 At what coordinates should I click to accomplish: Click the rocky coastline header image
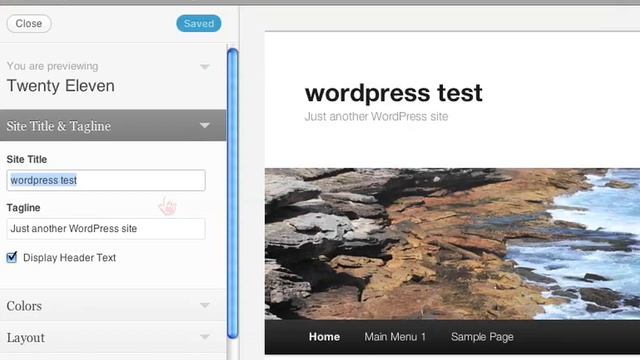[x=452, y=244]
